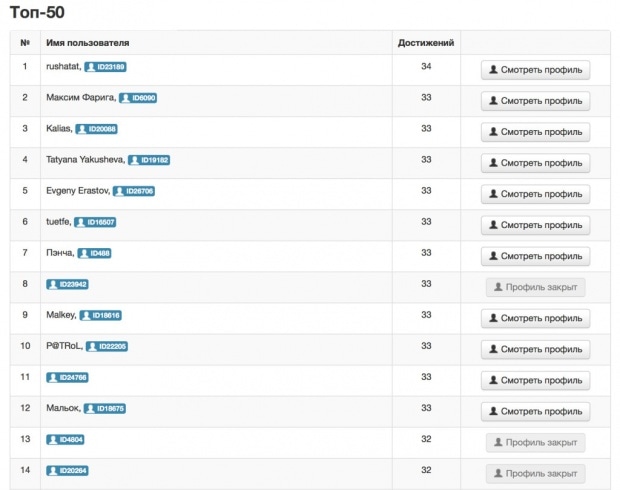Click the ID23189 badge next to rushatat
This screenshot has width=620, height=490.
[x=105, y=67]
